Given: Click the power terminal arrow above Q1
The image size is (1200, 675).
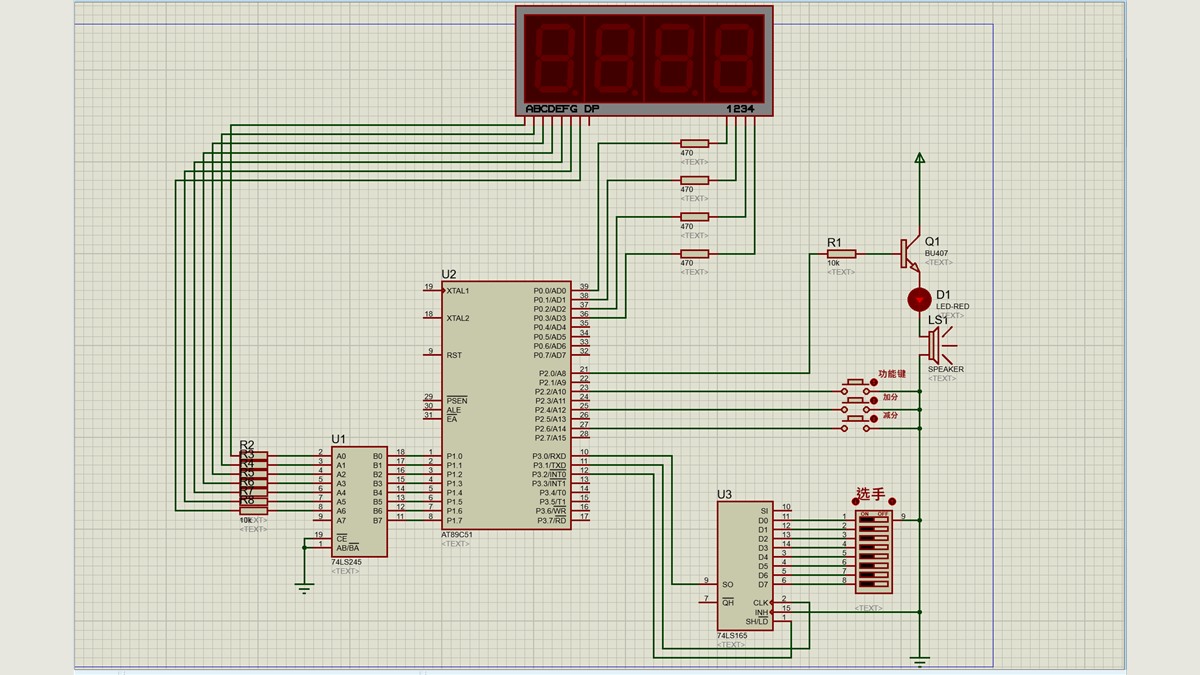Looking at the screenshot, I should tap(920, 158).
